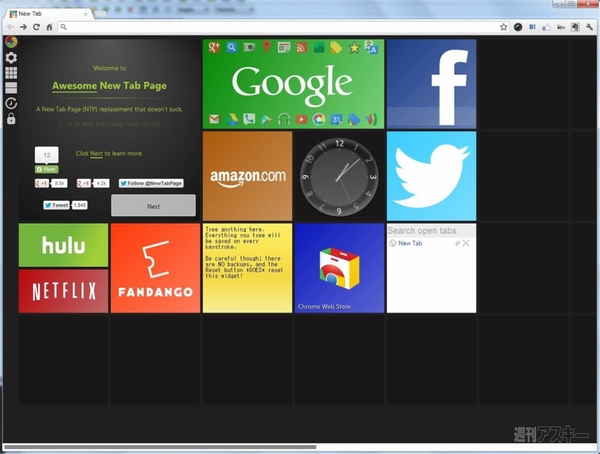The width and height of the screenshot is (600, 454).
Task: Select New Tab entry in tabs widget
Action: (410, 243)
